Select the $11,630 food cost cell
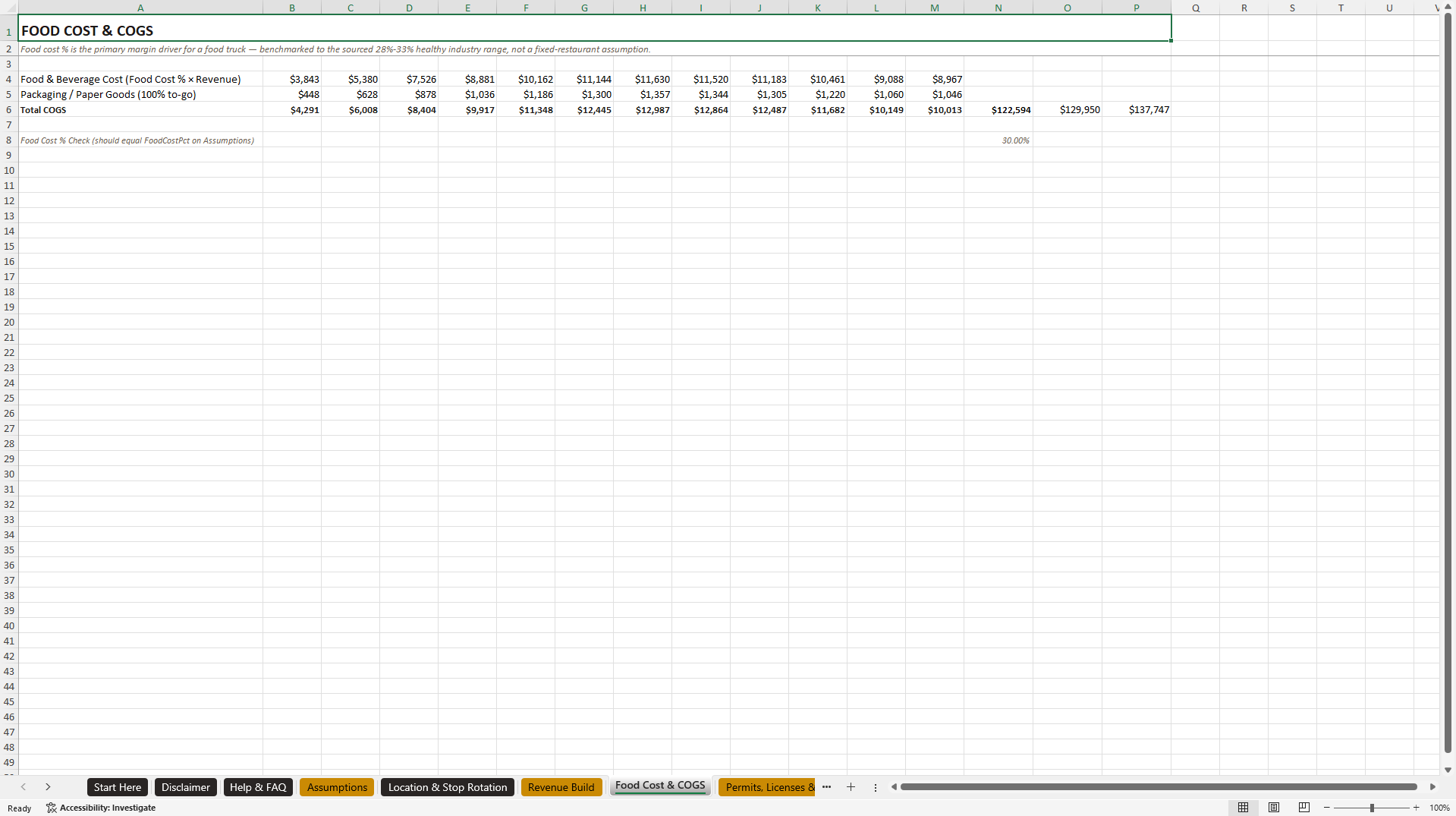The image size is (1456, 816). point(643,79)
